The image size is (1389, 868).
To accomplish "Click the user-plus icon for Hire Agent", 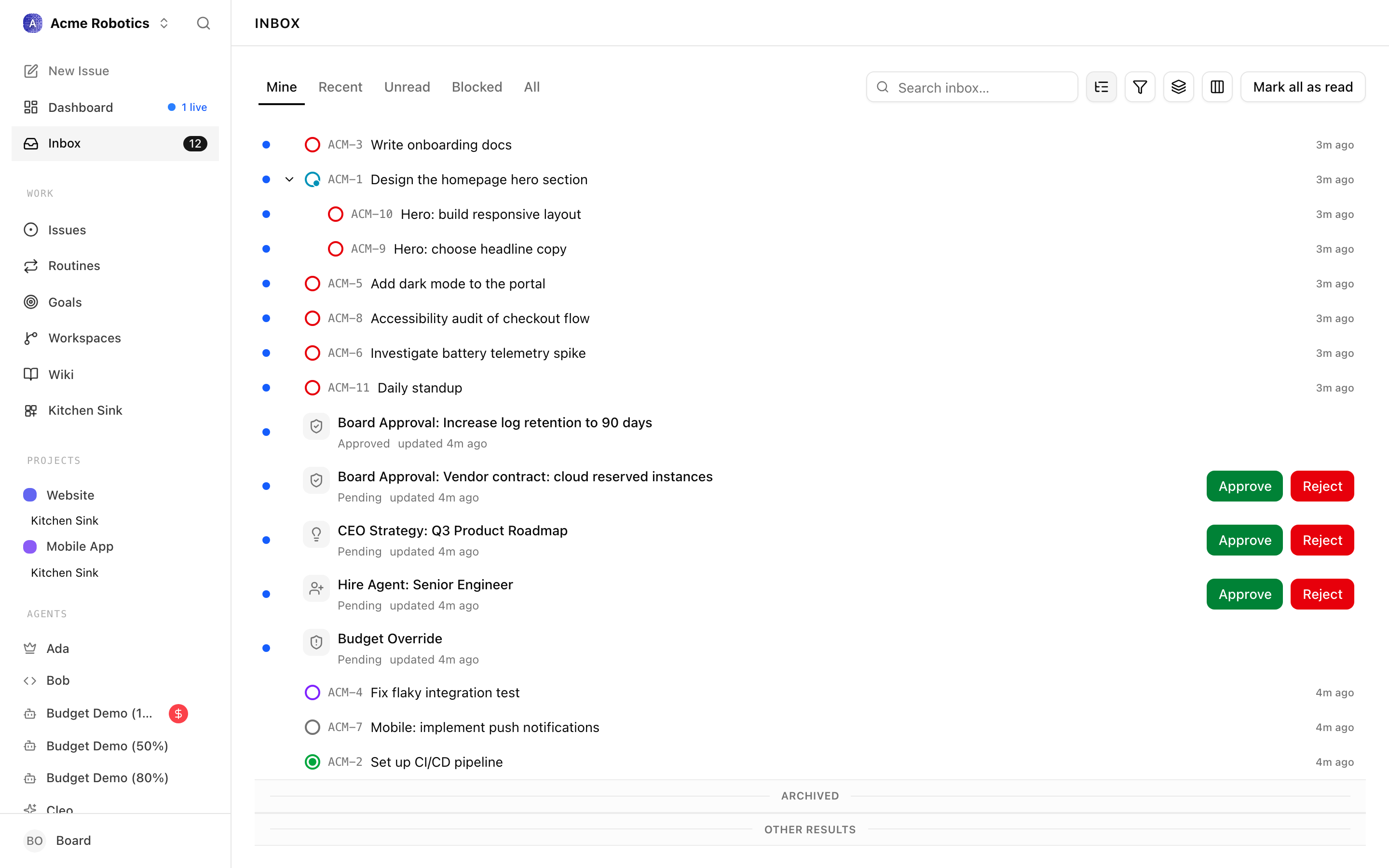I will click(316, 588).
